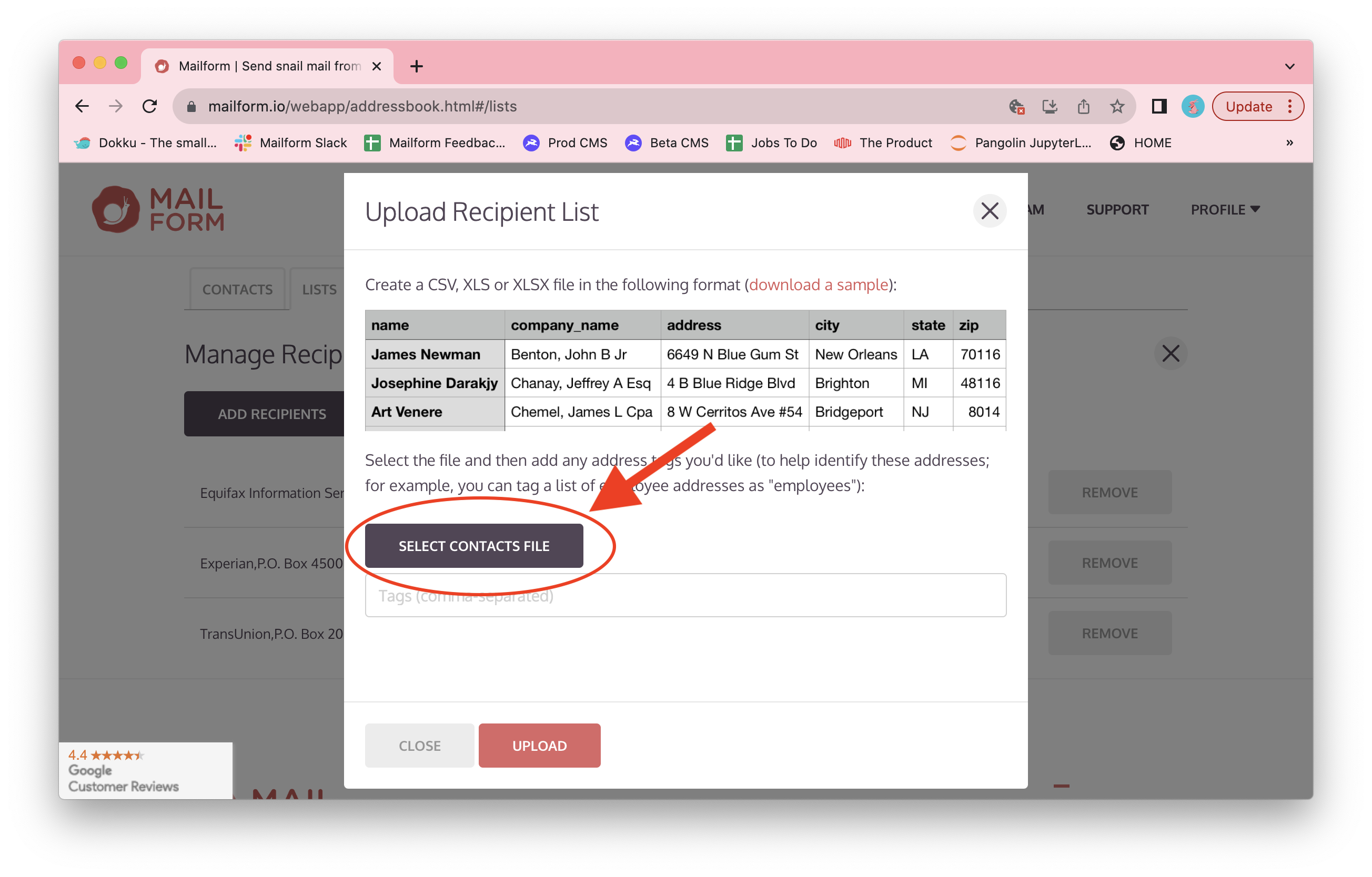Bookmark this page with the star icon
1372x877 pixels.
tap(1116, 106)
